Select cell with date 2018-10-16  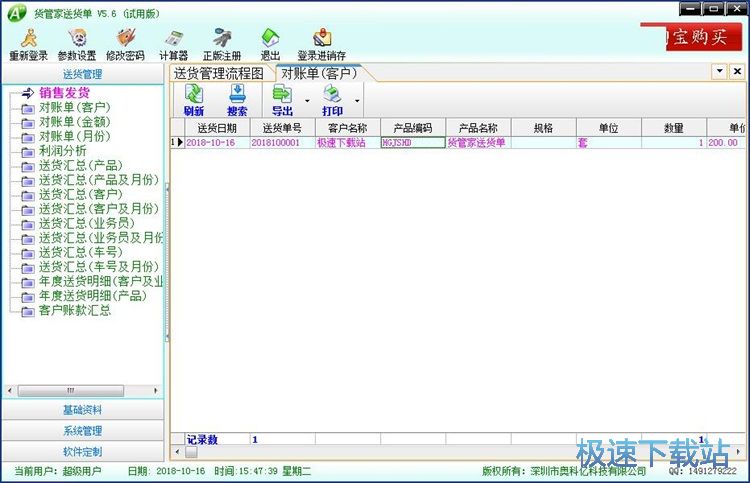[x=217, y=143]
